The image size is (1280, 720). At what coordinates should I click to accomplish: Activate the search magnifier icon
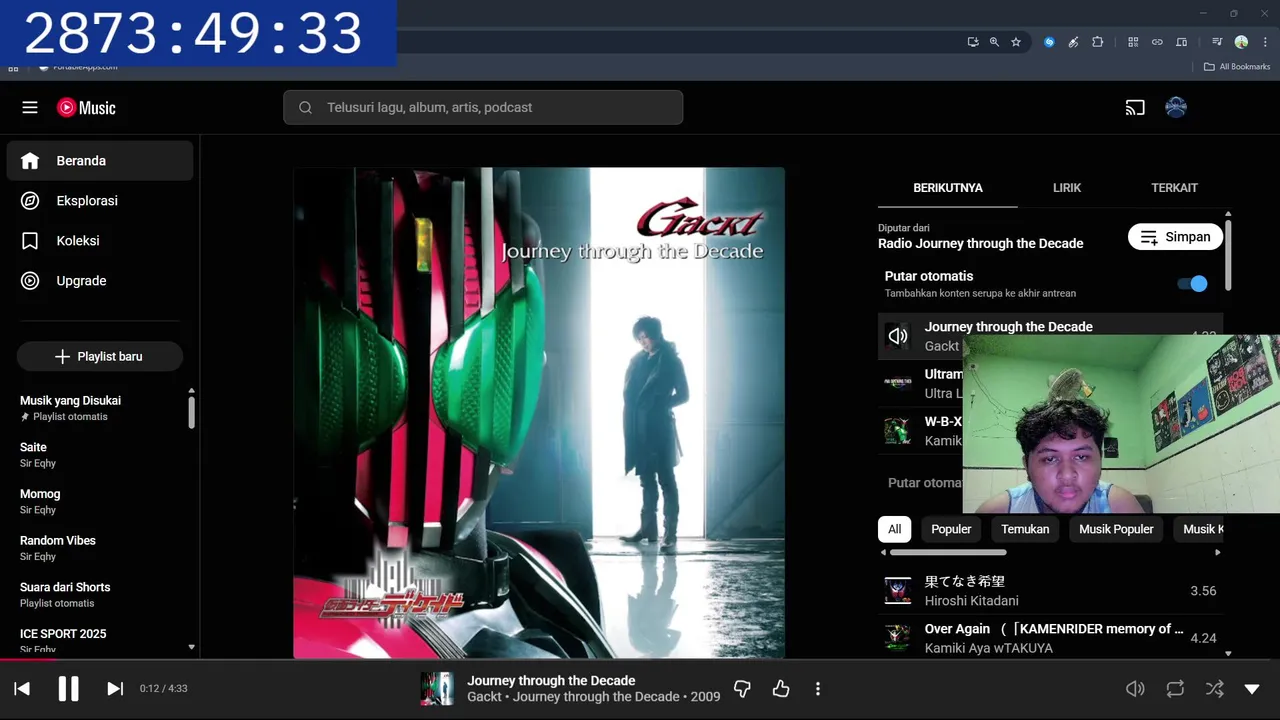click(x=306, y=107)
